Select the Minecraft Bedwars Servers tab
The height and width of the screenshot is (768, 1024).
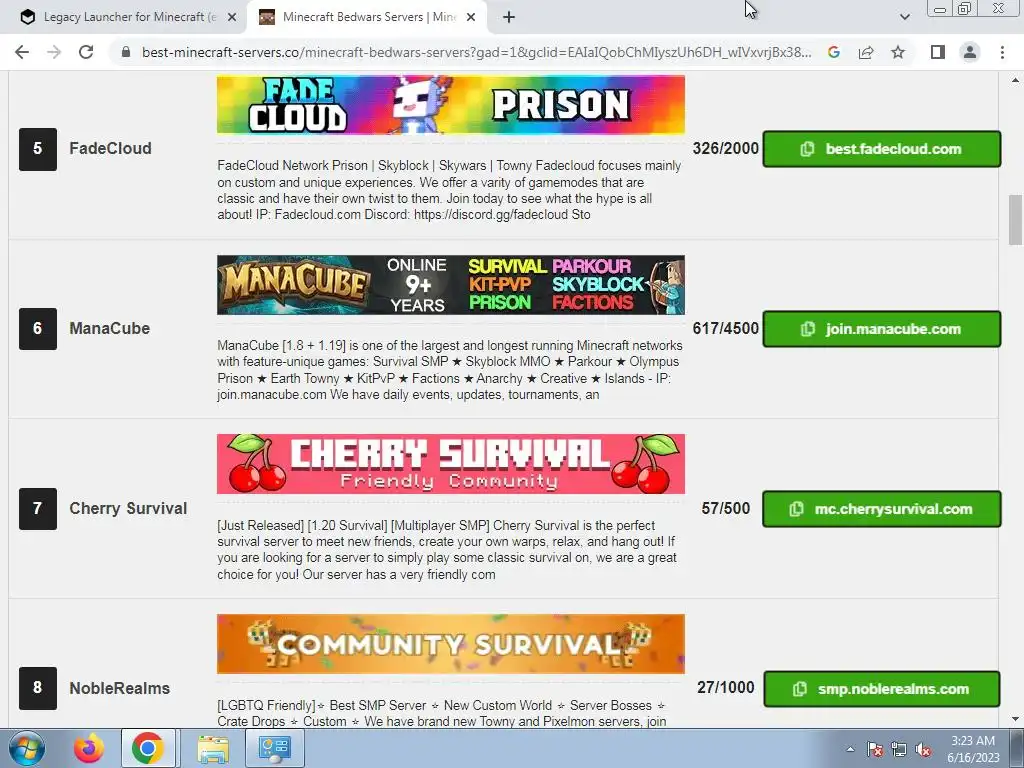coord(367,17)
